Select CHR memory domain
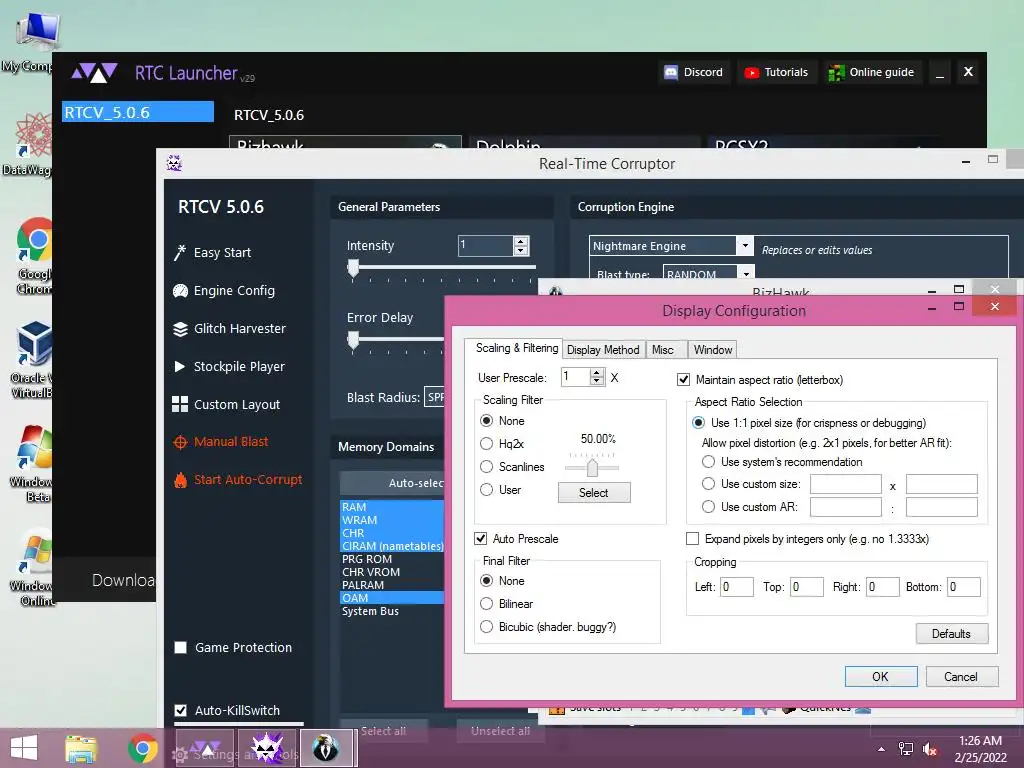Screen dimensions: 1024x768 pyautogui.click(x=392, y=533)
